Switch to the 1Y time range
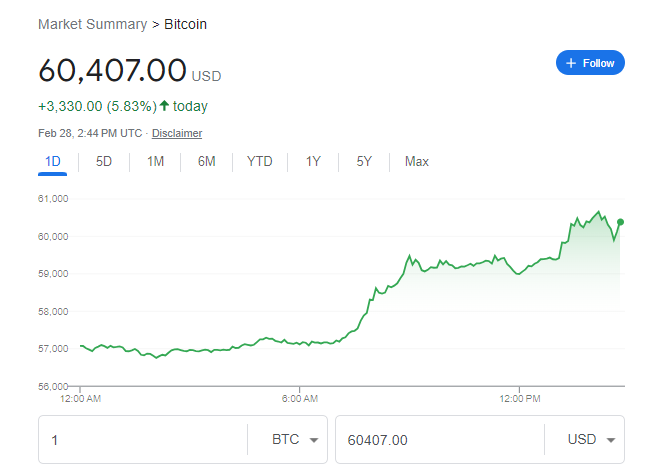660x474 pixels. coord(313,161)
